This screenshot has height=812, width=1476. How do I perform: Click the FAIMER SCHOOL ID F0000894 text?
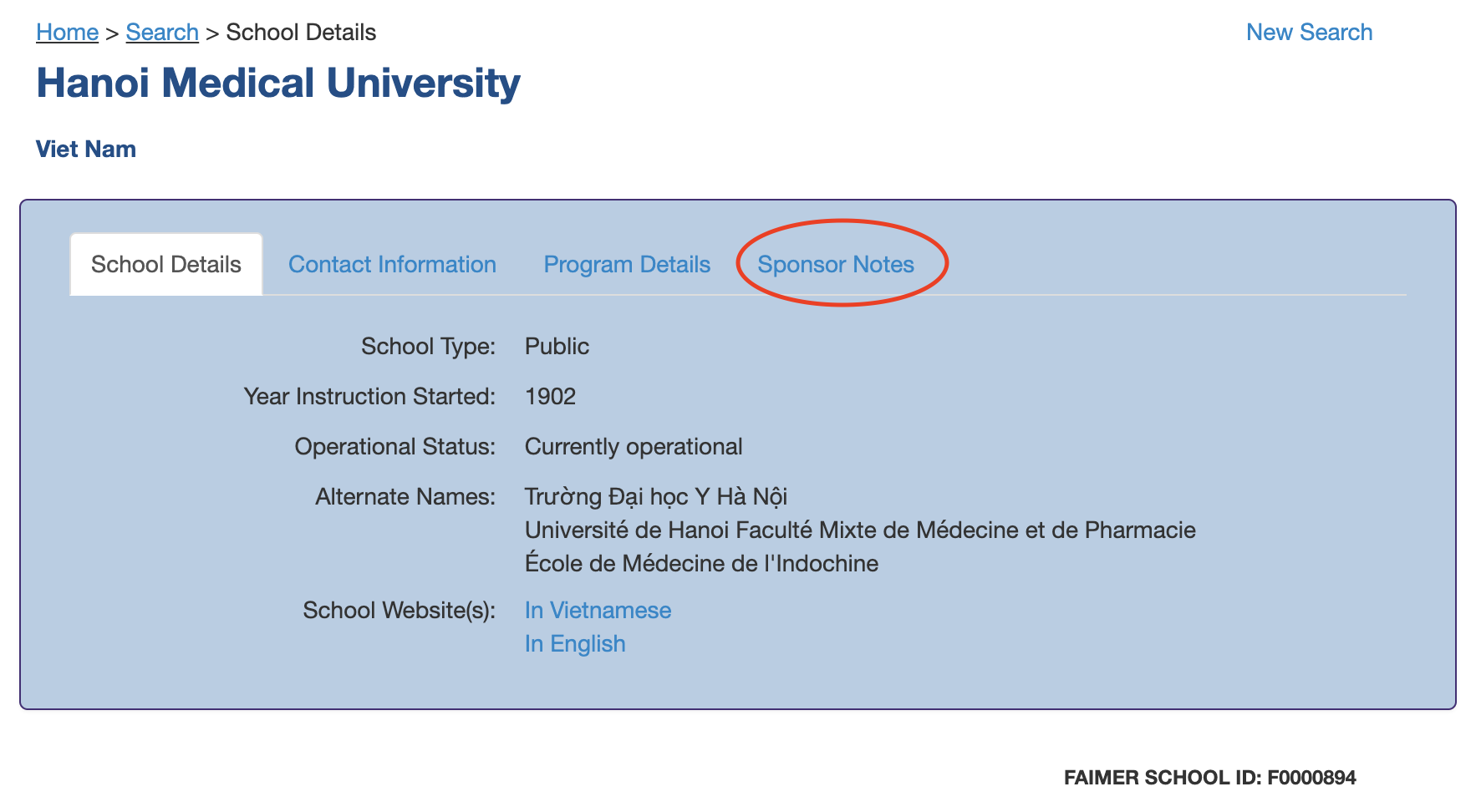[x=1209, y=778]
